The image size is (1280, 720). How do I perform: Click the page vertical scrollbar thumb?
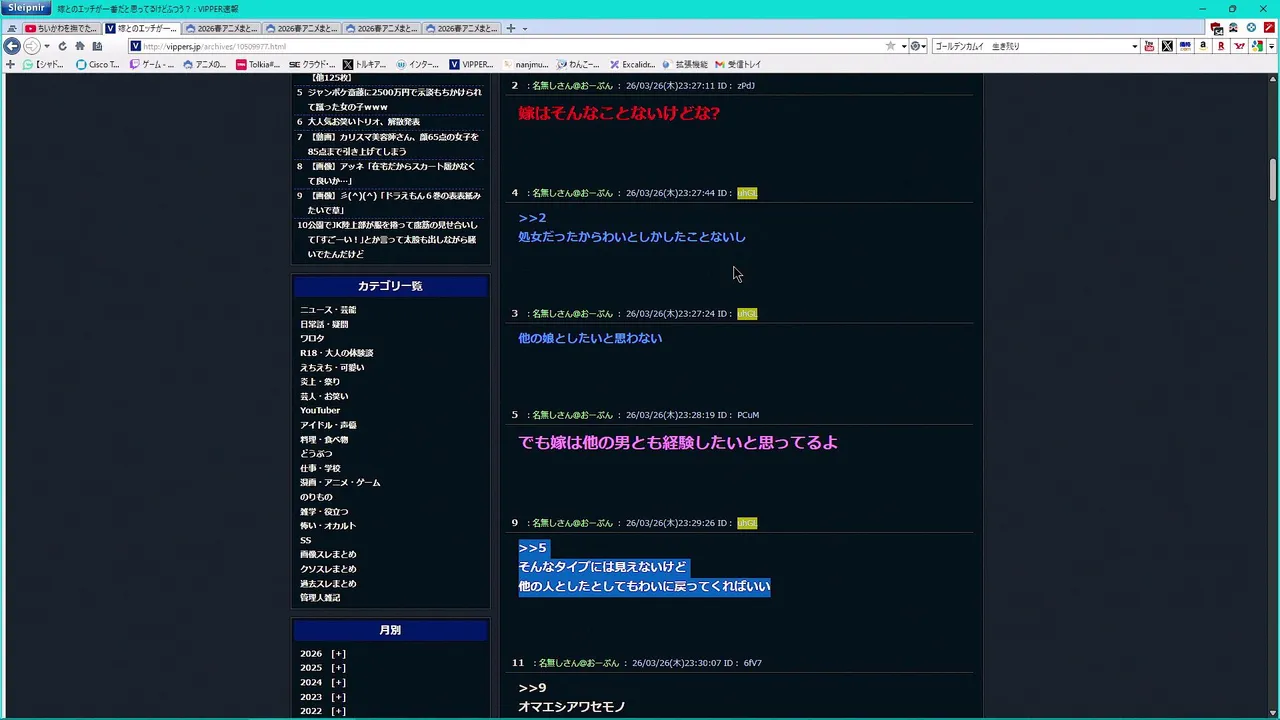1274,179
